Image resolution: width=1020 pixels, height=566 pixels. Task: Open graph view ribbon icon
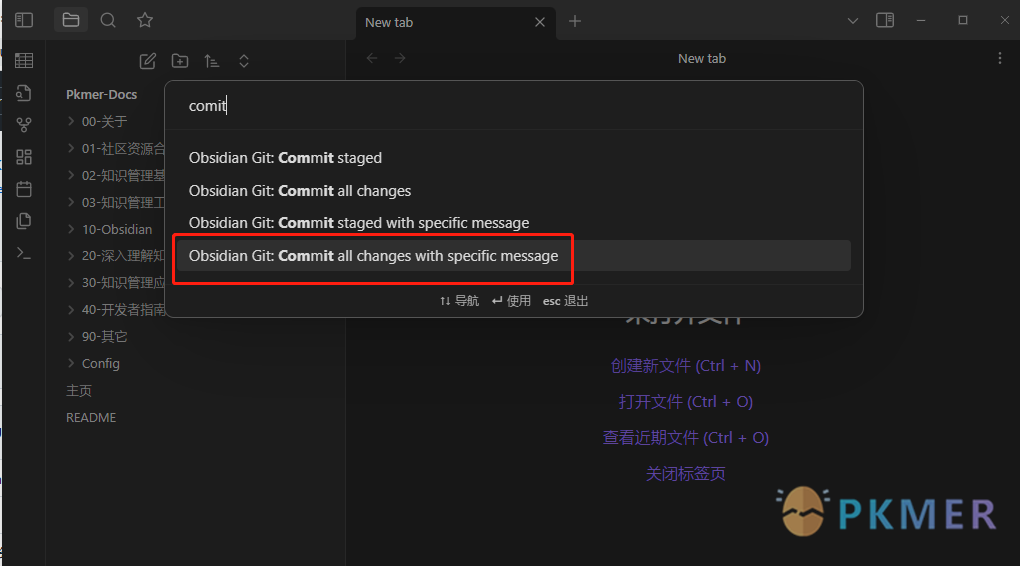tap(24, 125)
